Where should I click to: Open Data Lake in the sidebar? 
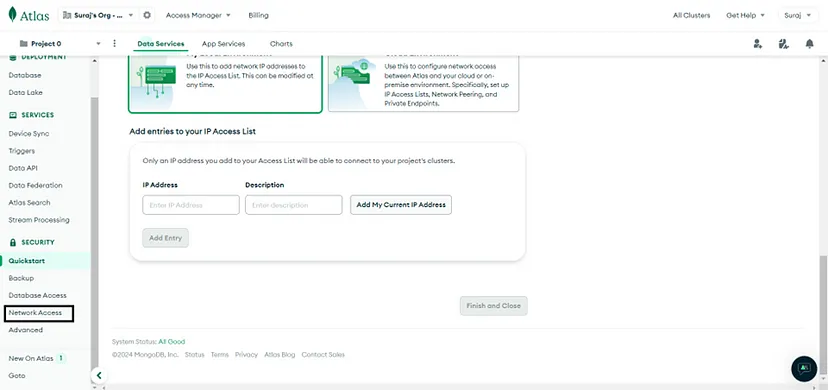25,92
